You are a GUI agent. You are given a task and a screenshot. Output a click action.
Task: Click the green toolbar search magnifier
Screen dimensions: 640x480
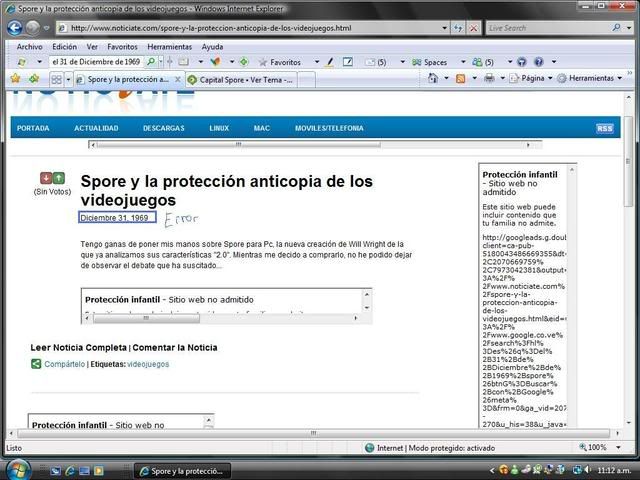click(151, 62)
